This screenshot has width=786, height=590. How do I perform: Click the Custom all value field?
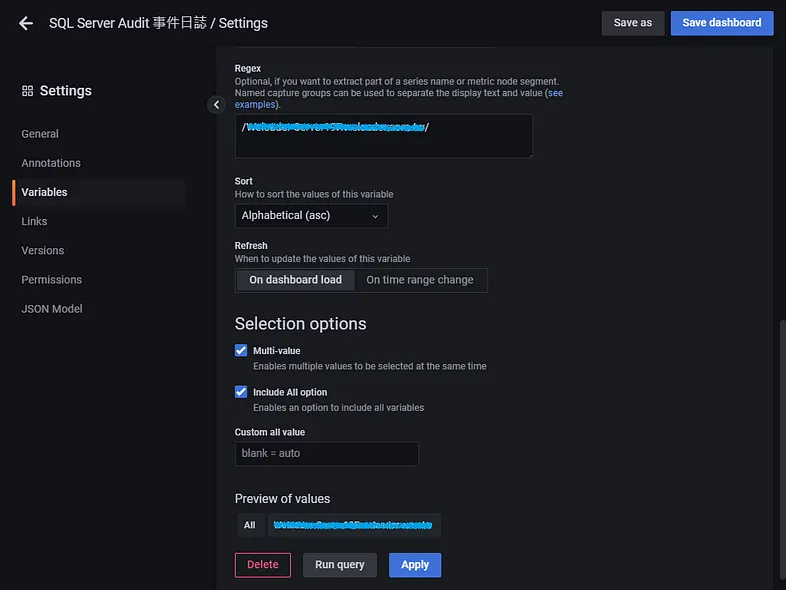tap(326, 454)
